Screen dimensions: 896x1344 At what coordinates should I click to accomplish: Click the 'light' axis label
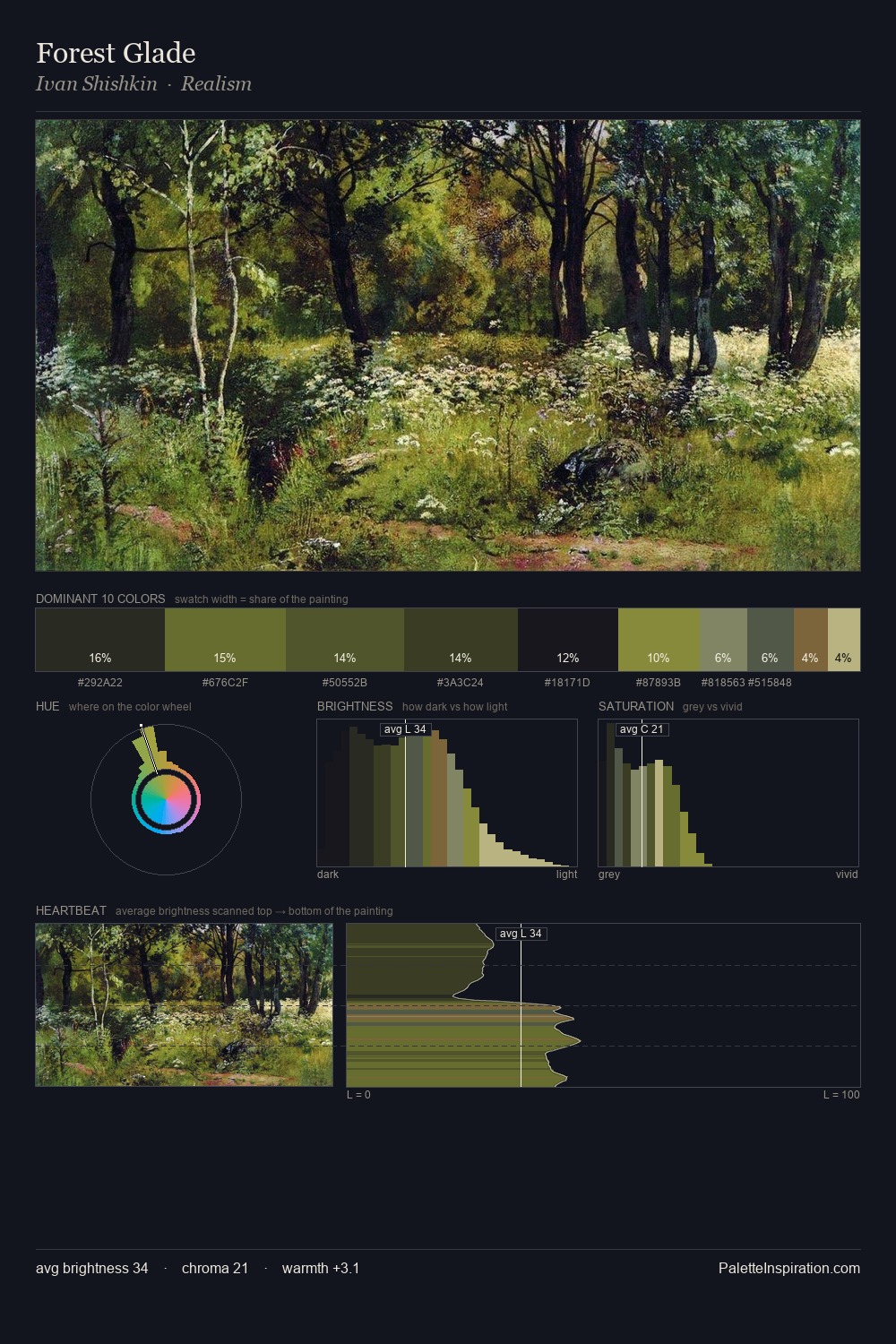pos(566,874)
